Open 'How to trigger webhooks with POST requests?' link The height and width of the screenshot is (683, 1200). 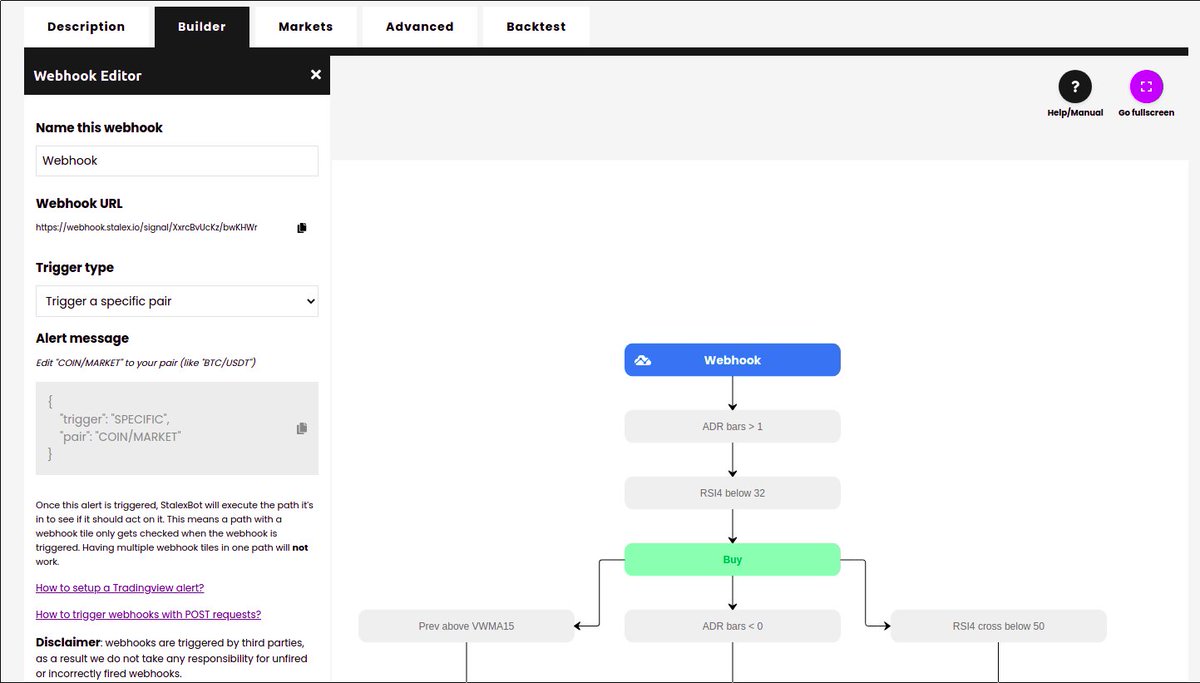pyautogui.click(x=148, y=614)
